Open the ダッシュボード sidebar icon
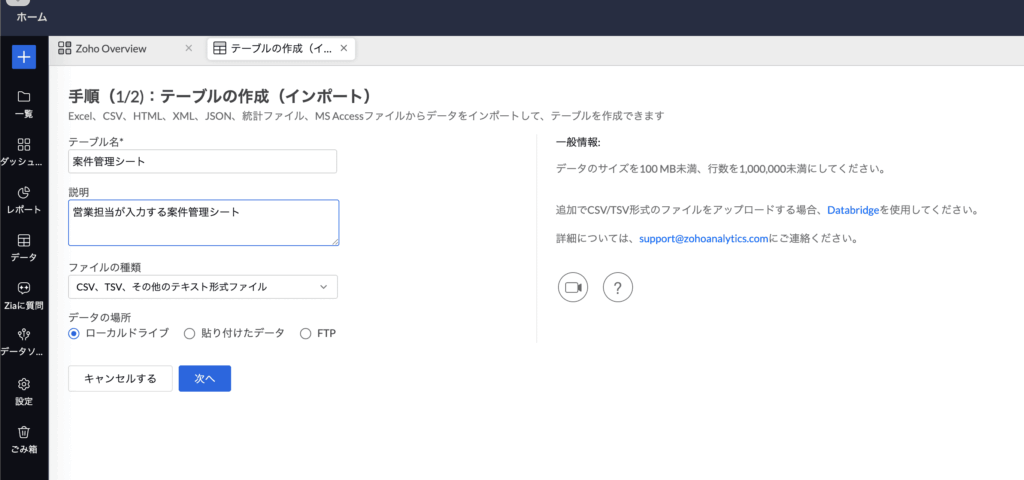This screenshot has width=1024, height=480. [24, 145]
